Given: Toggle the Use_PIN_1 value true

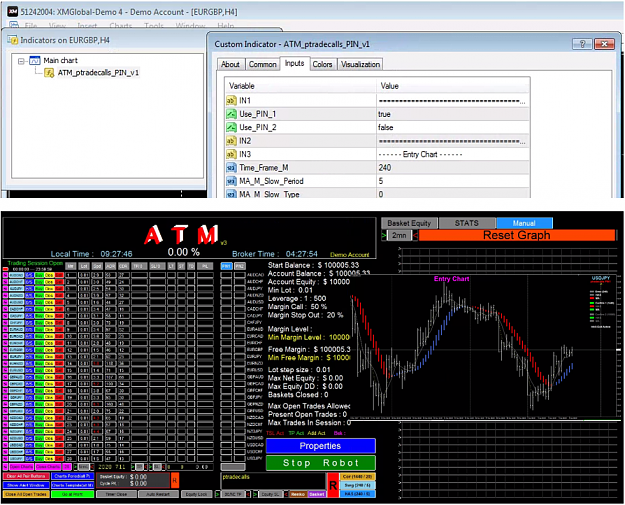Looking at the screenshot, I should coord(453,114).
